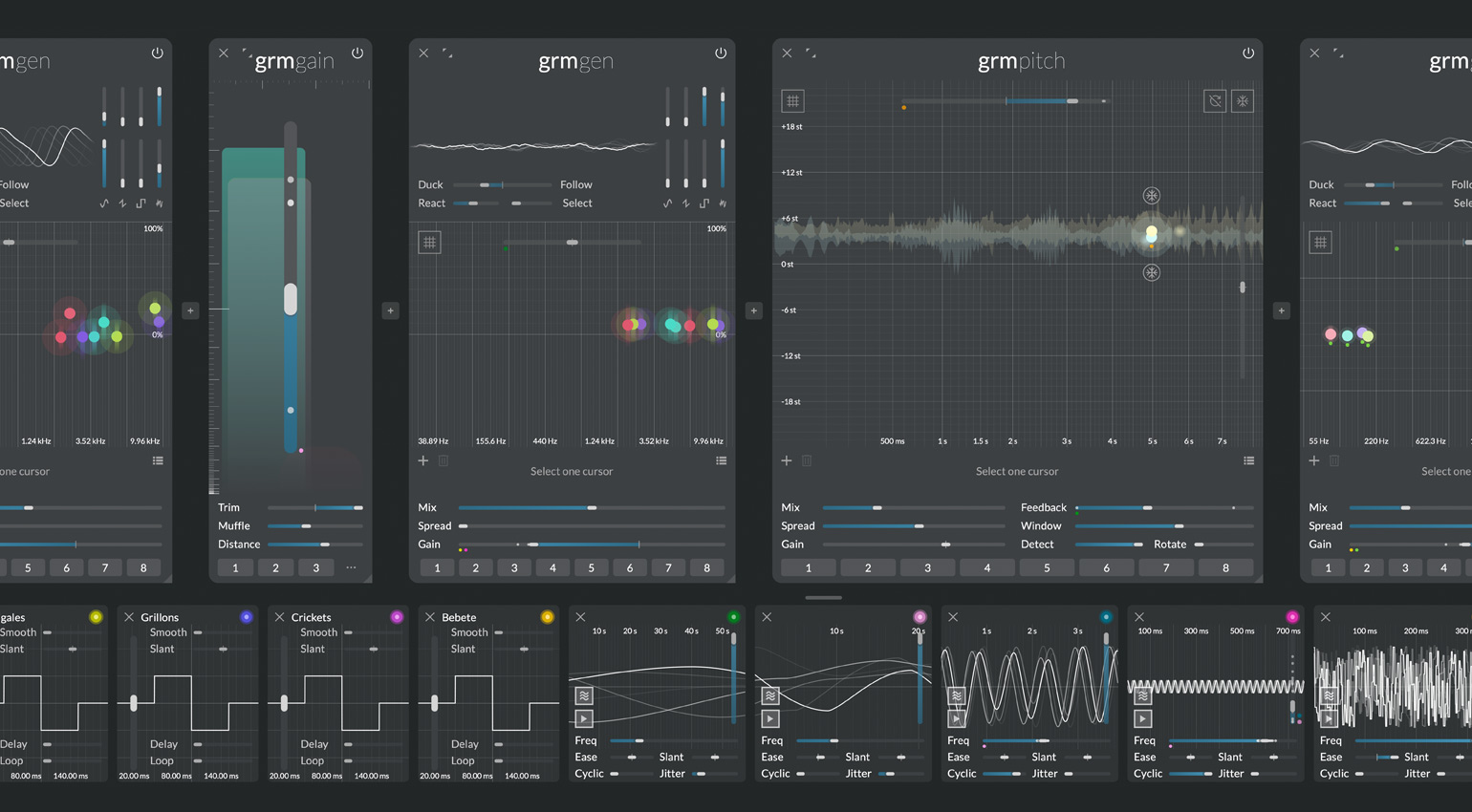Image resolution: width=1472 pixels, height=812 pixels.
Task: Click the Feedback slider in grmpitch
Action: (1164, 508)
